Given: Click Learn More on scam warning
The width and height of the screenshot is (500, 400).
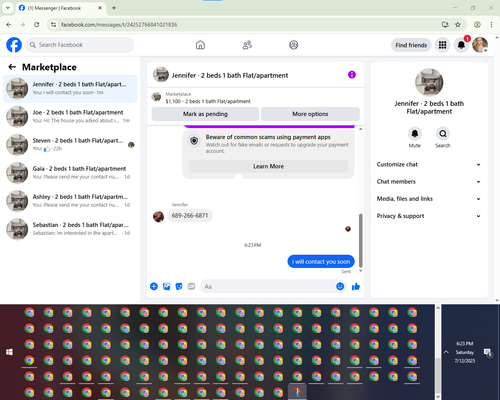Looking at the screenshot, I should pyautogui.click(x=268, y=166).
